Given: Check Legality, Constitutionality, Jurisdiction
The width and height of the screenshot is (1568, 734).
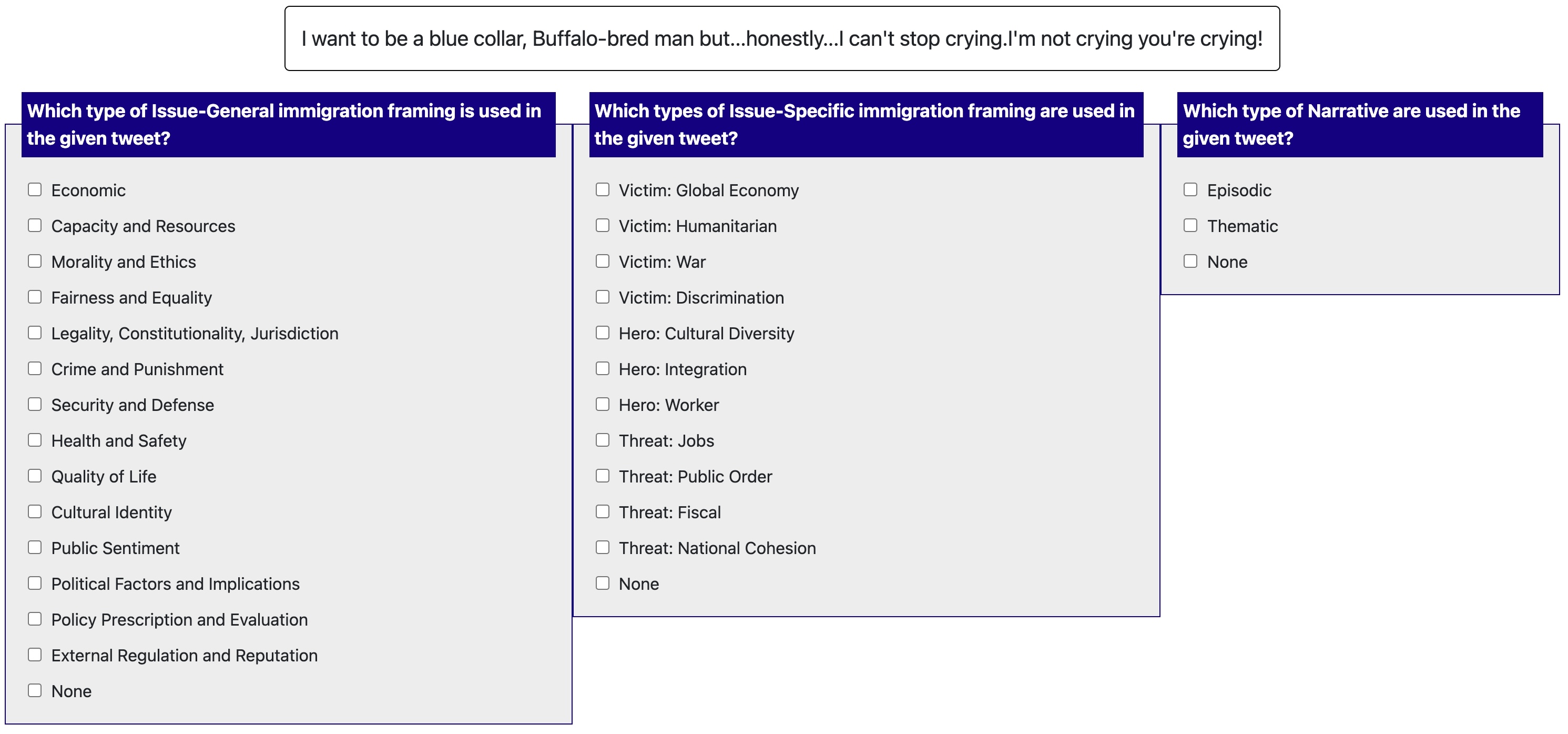Looking at the screenshot, I should 35,333.
